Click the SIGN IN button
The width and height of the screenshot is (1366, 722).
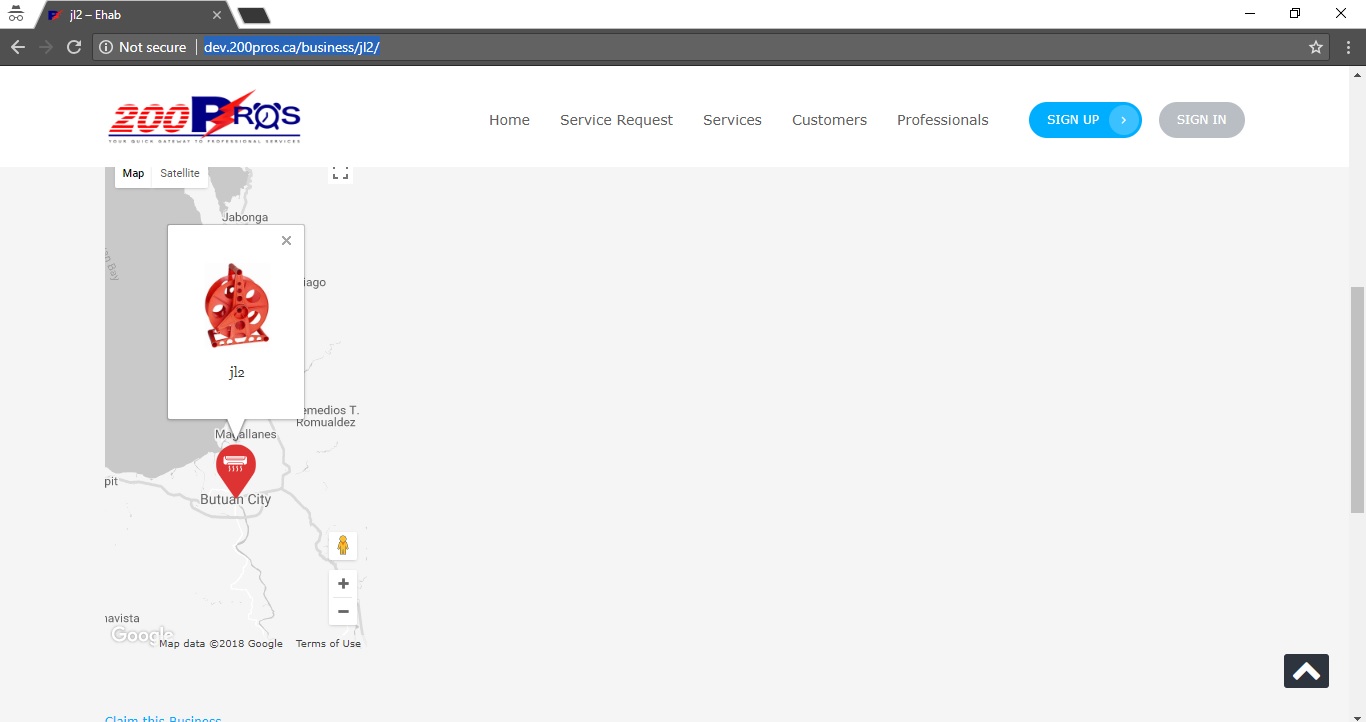click(1201, 120)
